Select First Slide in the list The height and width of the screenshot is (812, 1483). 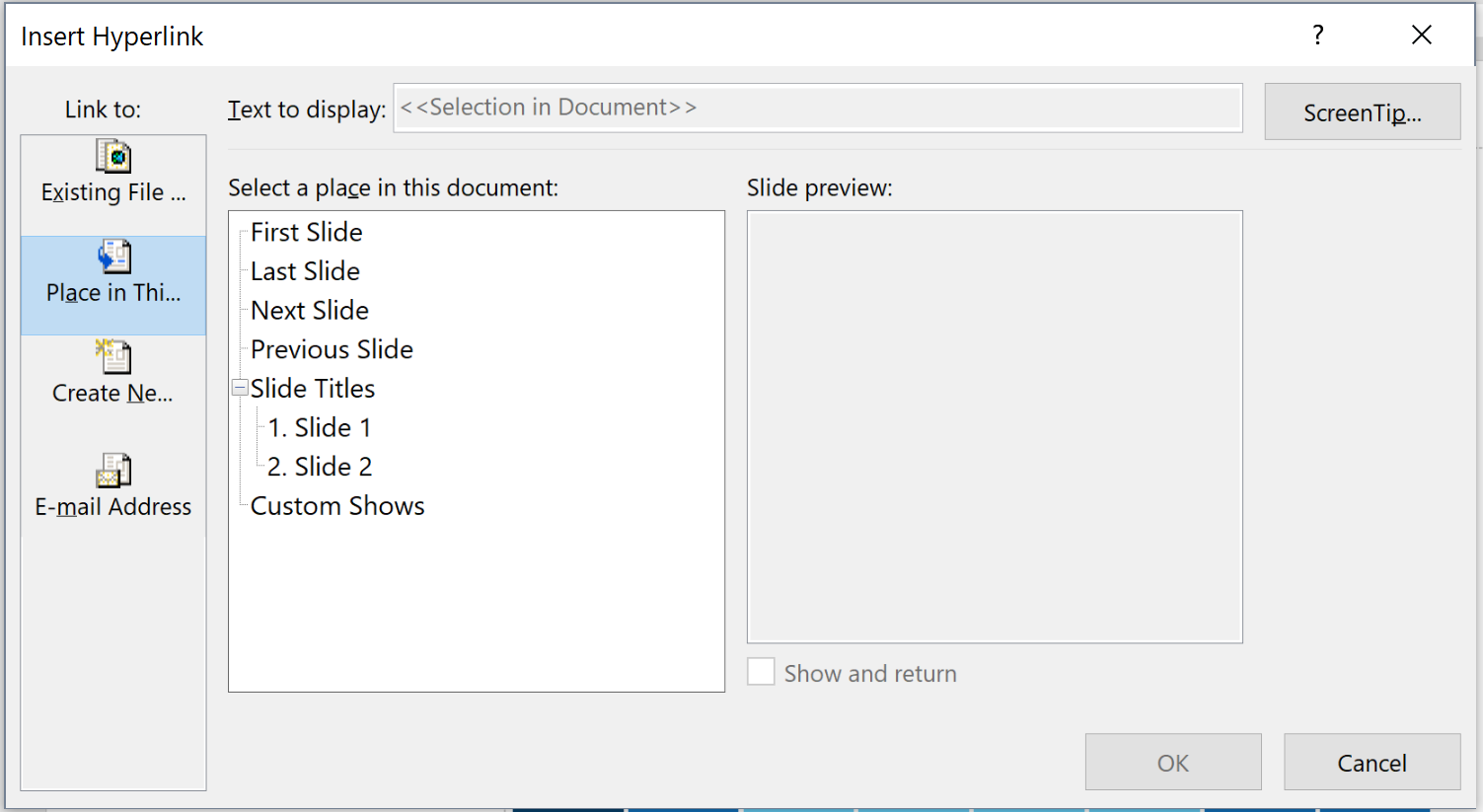click(306, 232)
